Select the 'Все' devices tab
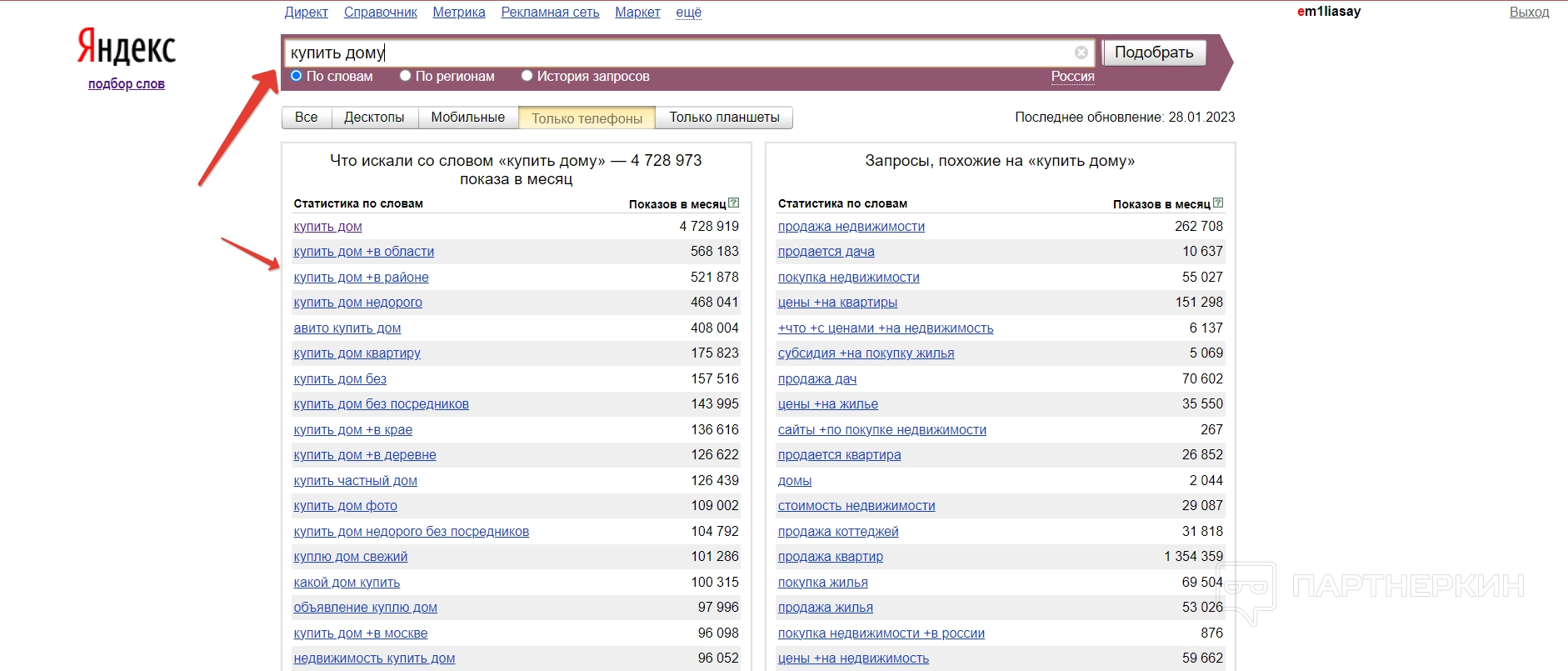The image size is (1568, 671). pos(306,118)
